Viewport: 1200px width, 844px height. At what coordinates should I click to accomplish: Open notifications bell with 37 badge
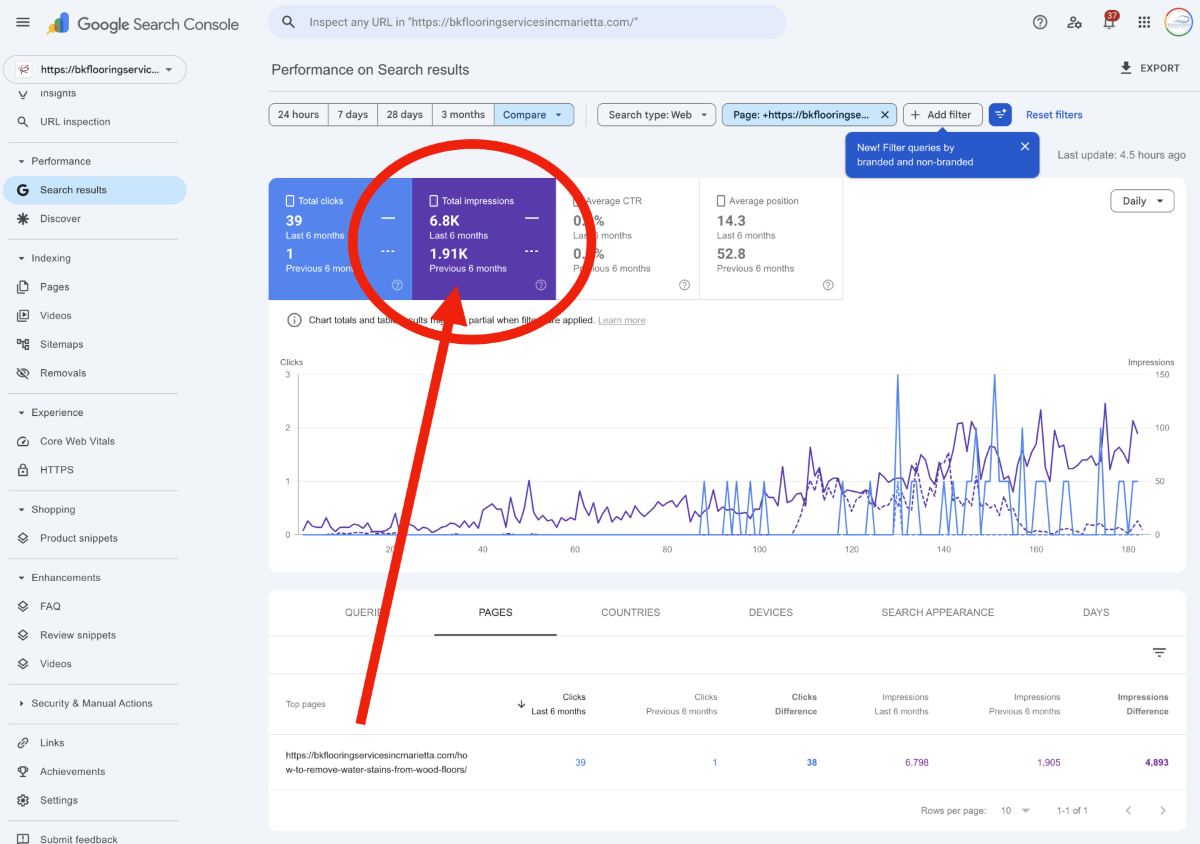pos(1109,22)
